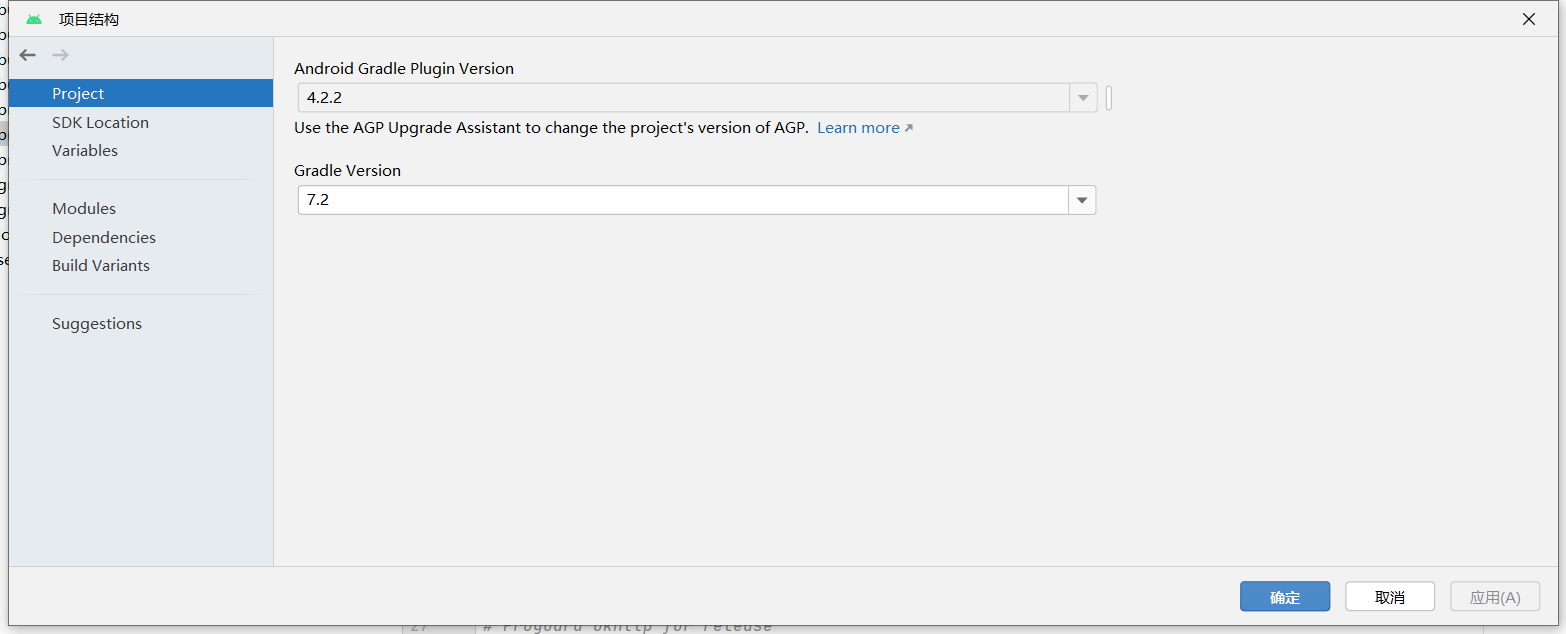The image size is (1566, 634).
Task: Open the Learn more link
Action: click(x=858, y=128)
